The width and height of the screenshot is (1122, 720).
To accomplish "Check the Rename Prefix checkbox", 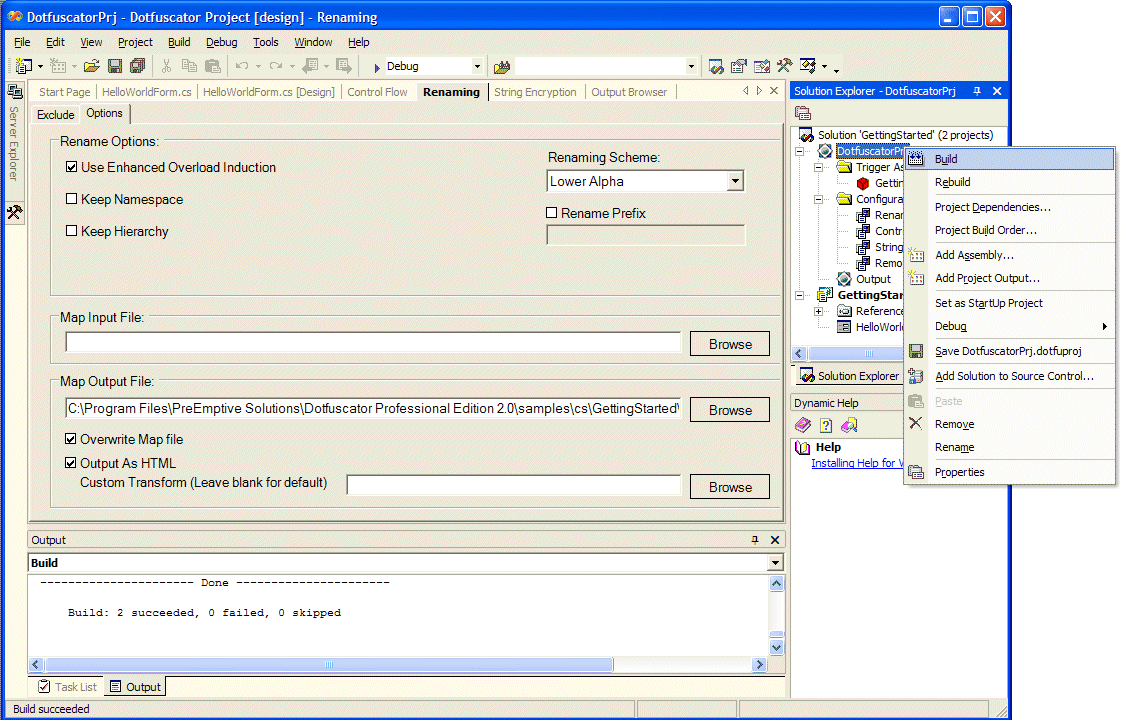I will click(551, 213).
